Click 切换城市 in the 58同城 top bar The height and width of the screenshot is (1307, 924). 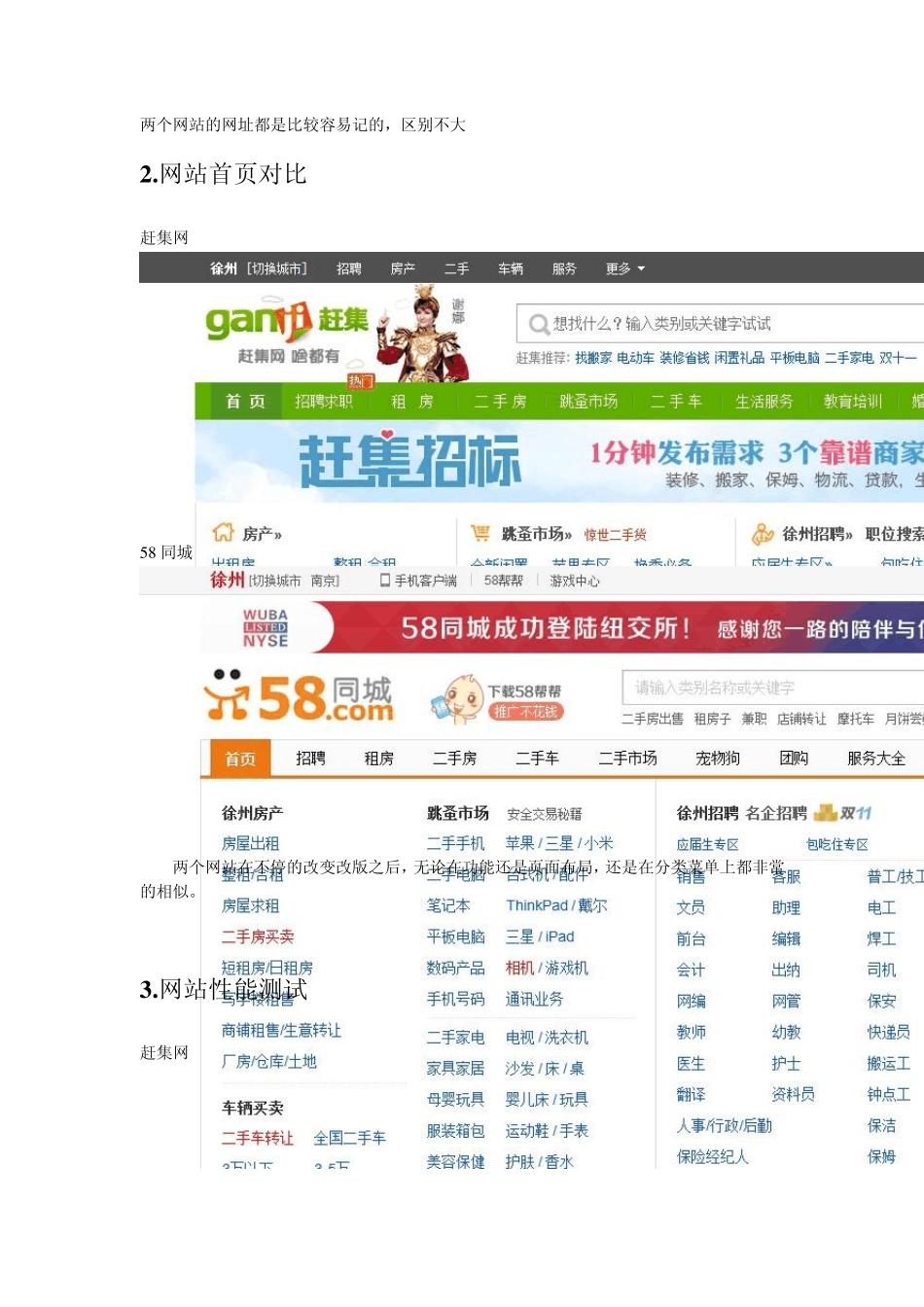(x=274, y=581)
